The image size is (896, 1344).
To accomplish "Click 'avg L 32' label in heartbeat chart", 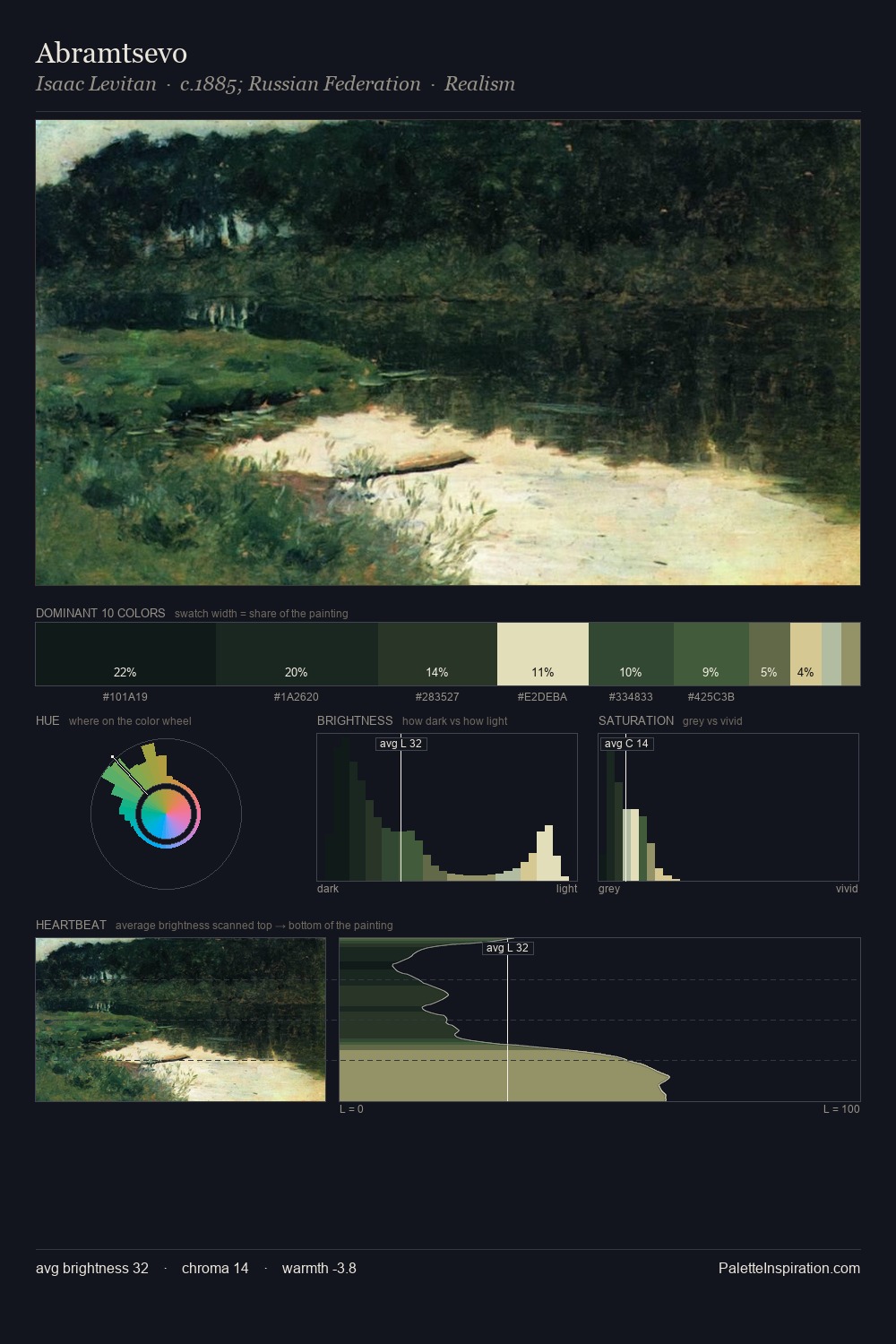I will point(508,948).
